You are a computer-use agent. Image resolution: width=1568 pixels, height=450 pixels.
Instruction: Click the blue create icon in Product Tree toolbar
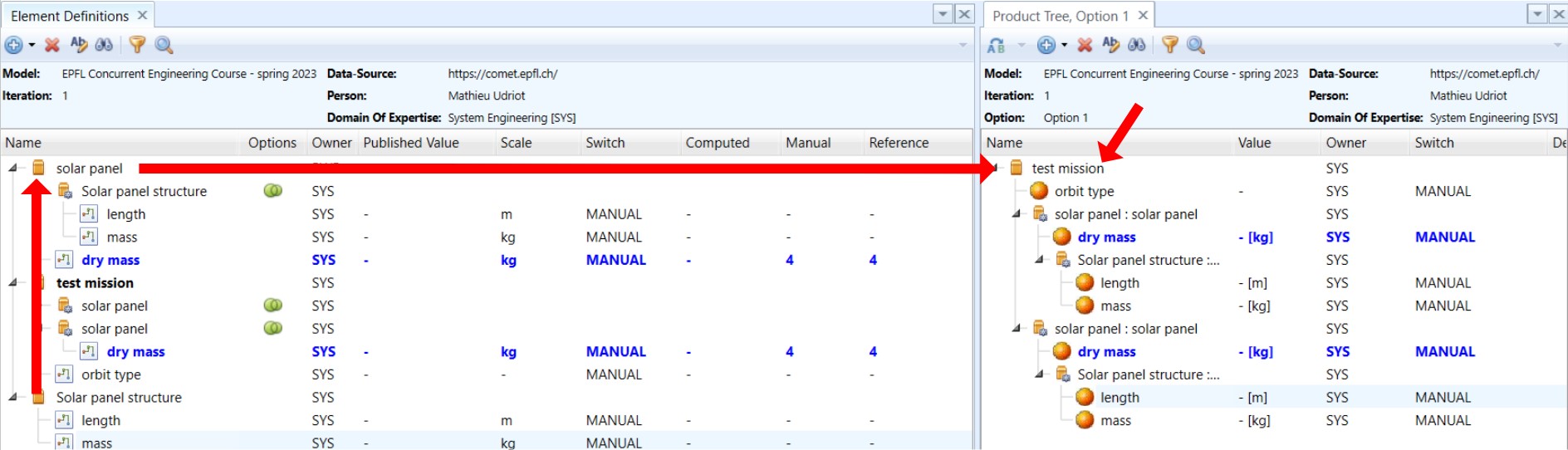(1046, 45)
